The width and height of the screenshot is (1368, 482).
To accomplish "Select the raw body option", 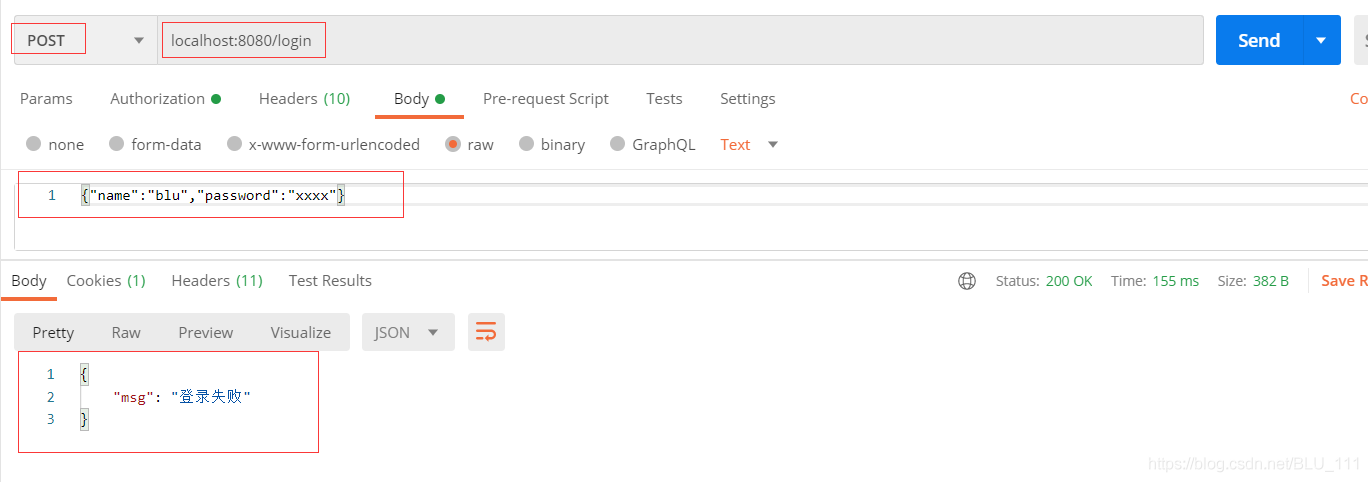I will [469, 144].
